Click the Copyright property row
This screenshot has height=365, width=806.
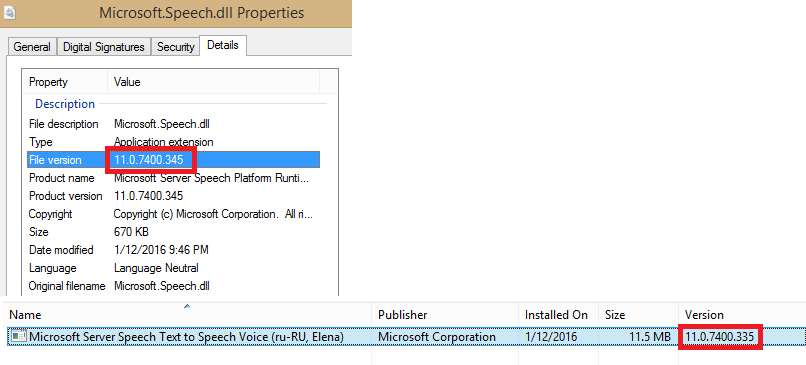click(x=174, y=214)
